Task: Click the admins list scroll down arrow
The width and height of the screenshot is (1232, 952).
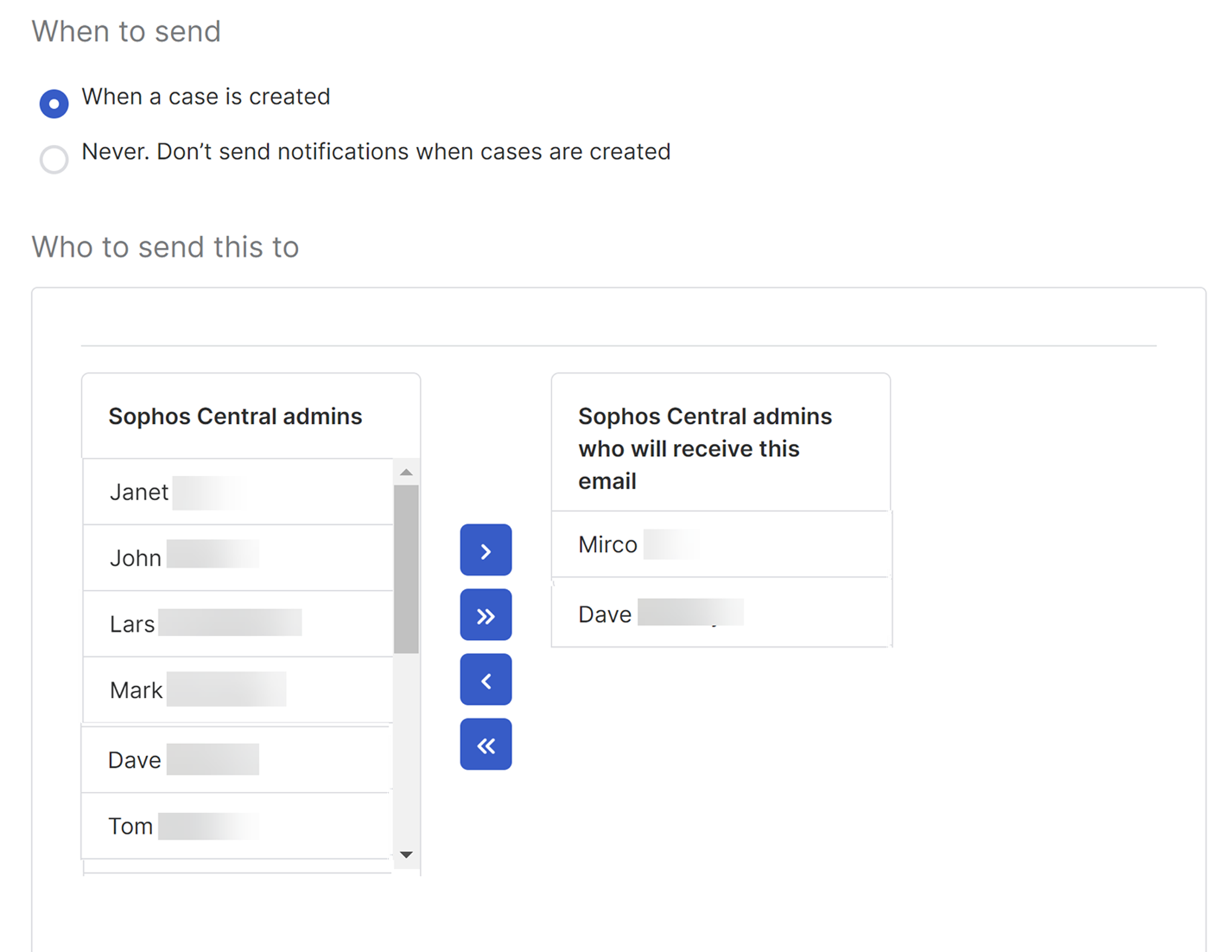Action: (407, 854)
